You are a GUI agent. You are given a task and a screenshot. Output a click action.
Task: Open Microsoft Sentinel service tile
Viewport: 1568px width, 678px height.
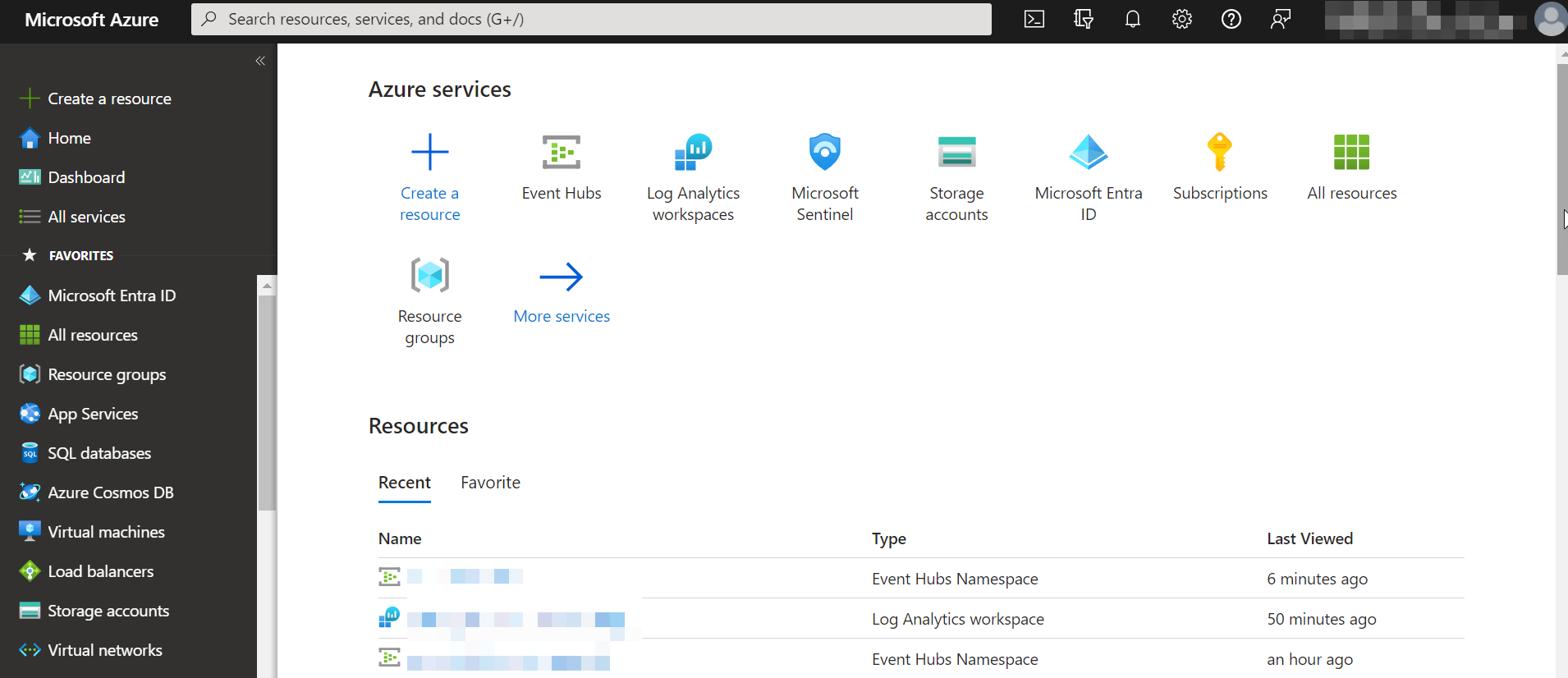[825, 177]
